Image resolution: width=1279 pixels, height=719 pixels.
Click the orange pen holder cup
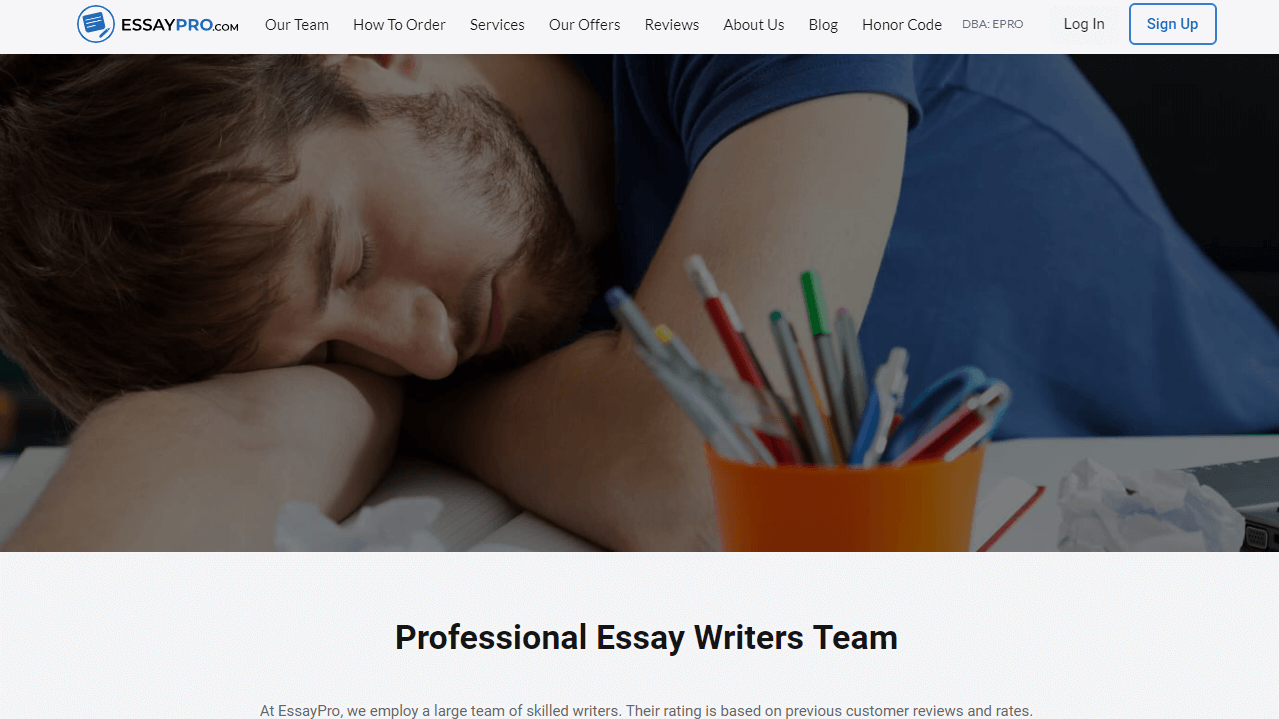pyautogui.click(x=845, y=497)
